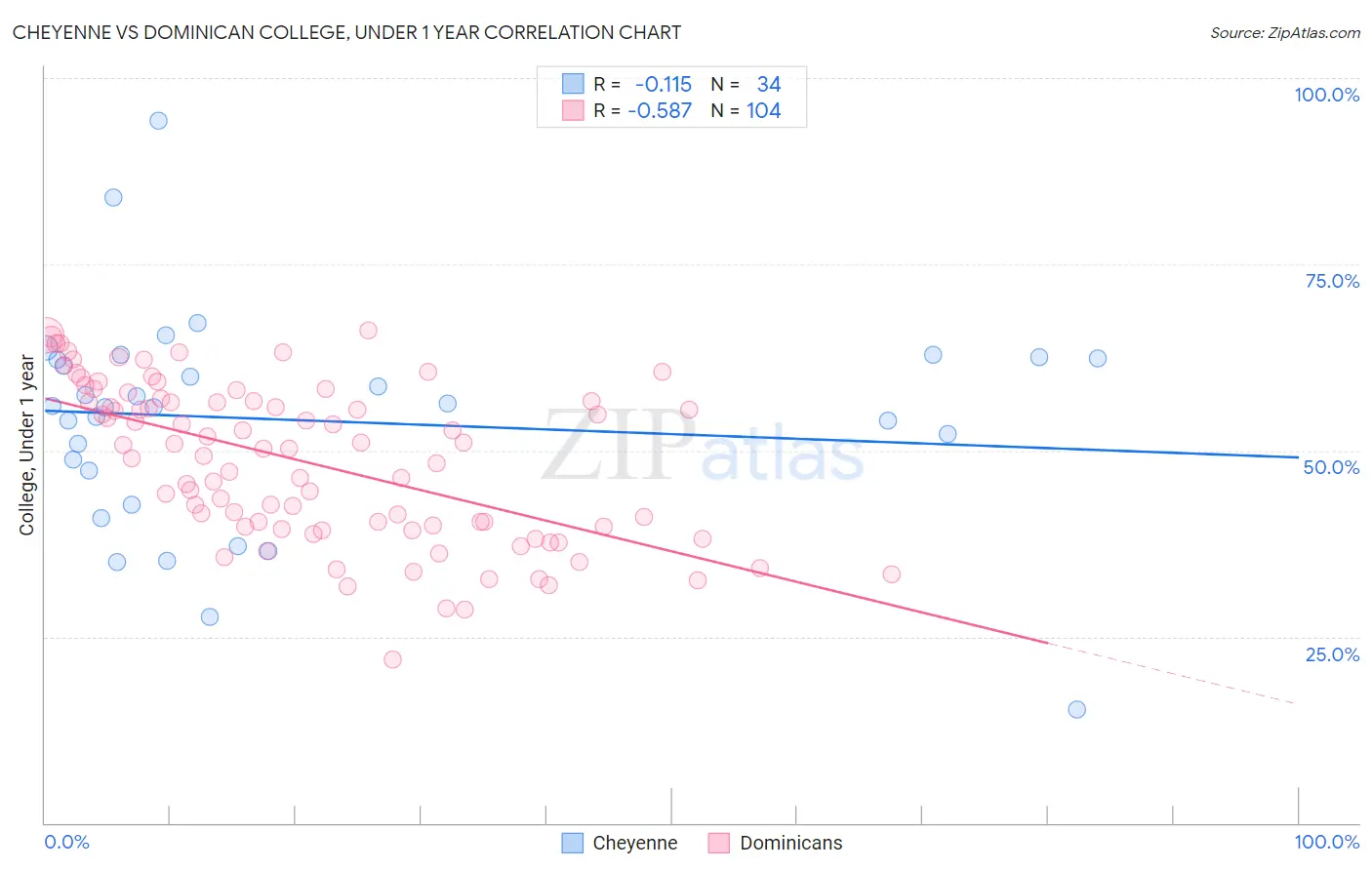Image resolution: width=1372 pixels, height=870 pixels.
Task: Click the lowest blue data point near 15%
Action: pyautogui.click(x=1076, y=709)
